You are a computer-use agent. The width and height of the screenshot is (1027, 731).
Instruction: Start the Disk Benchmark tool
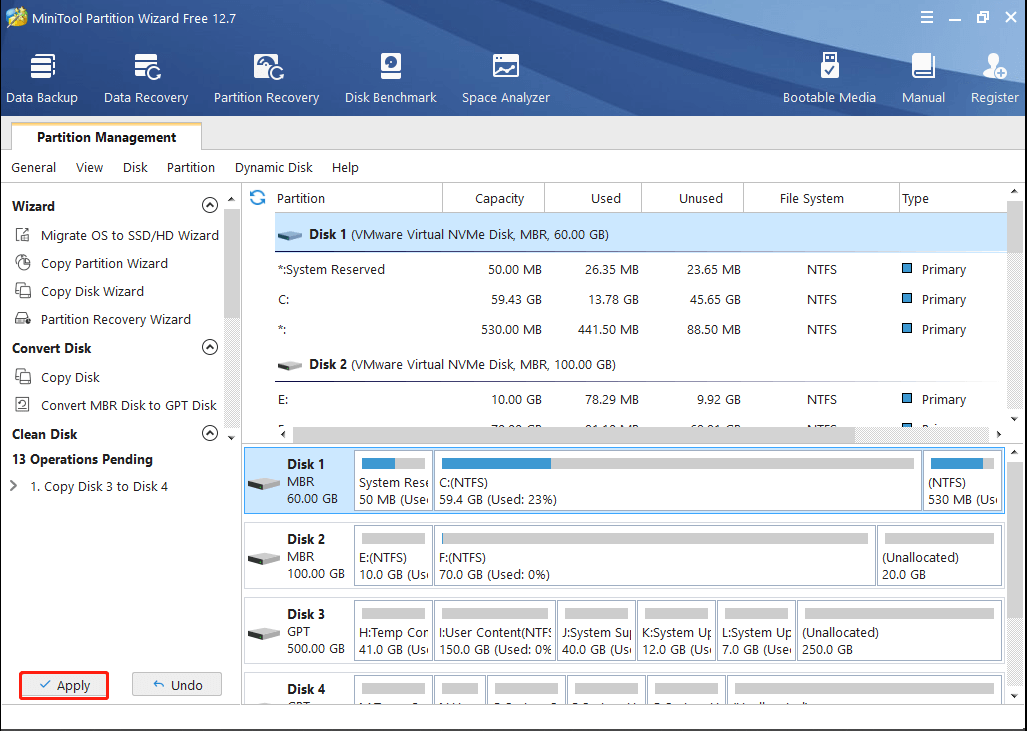(x=390, y=79)
